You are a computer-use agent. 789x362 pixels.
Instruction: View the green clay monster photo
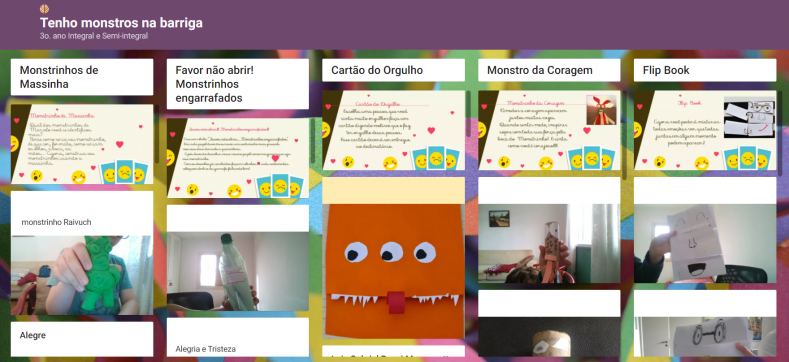82,275
